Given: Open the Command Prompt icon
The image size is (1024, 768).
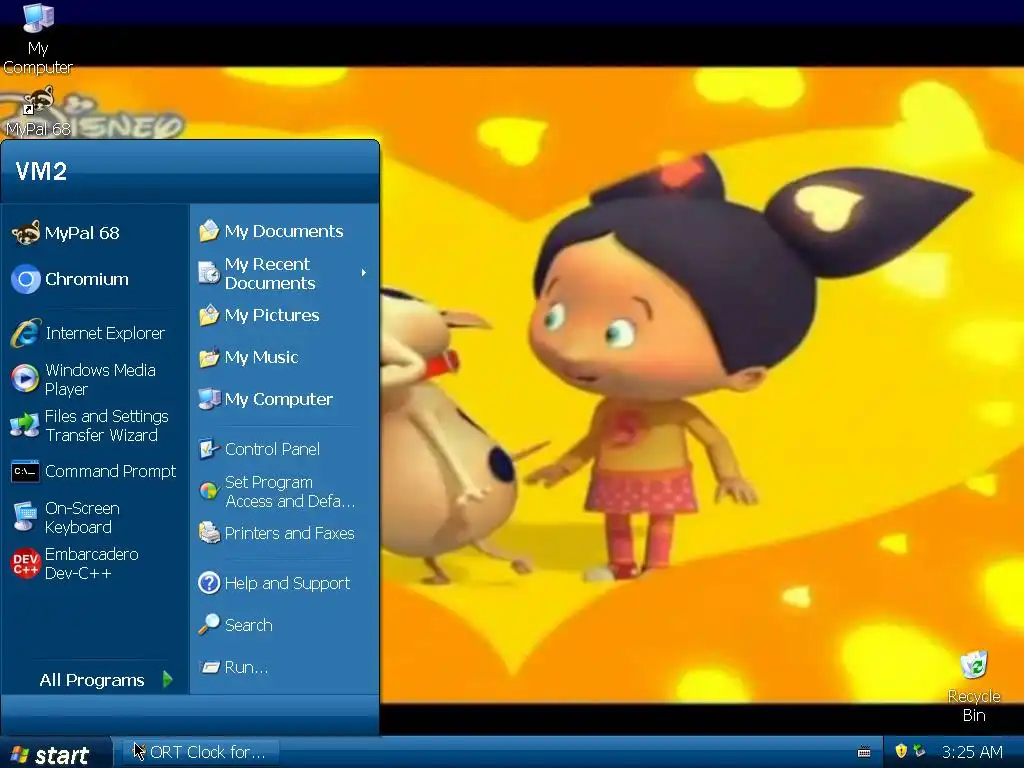Looking at the screenshot, I should click(25, 472).
